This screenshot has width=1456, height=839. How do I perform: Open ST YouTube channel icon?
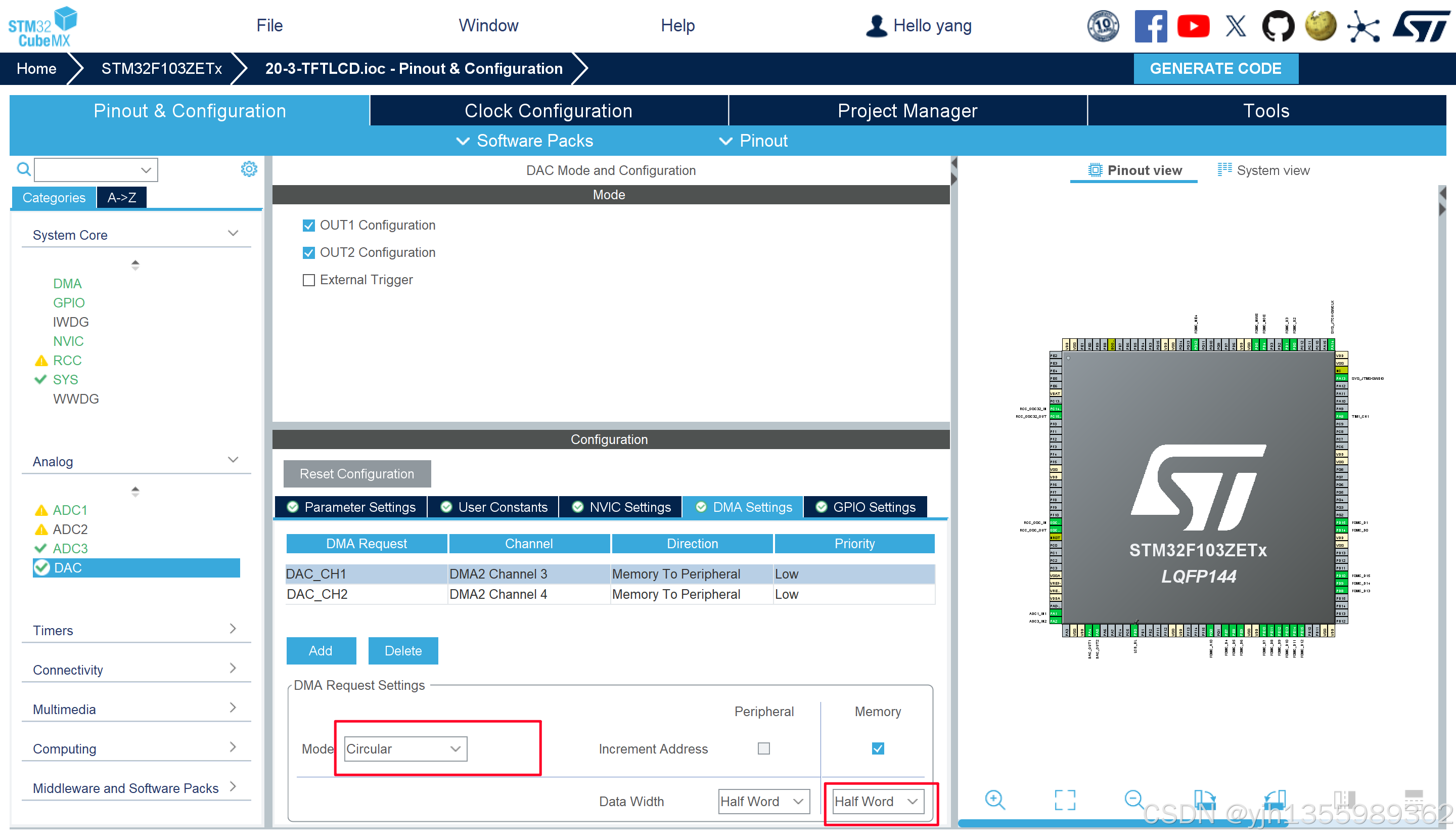coord(1193,26)
